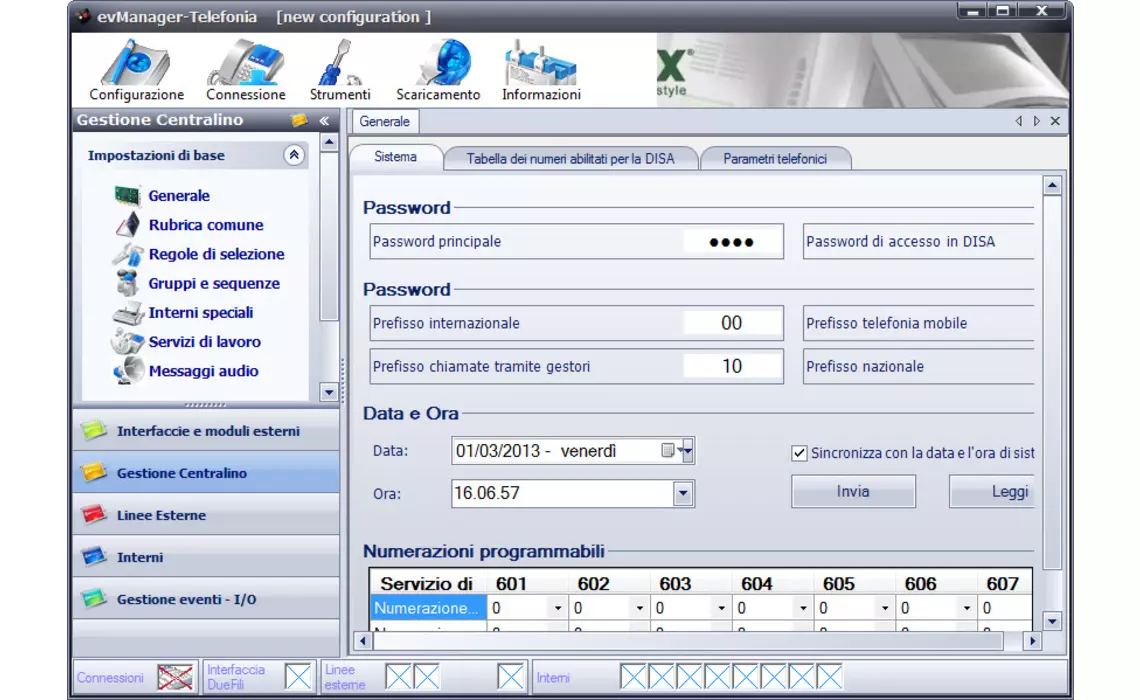The height and width of the screenshot is (700, 1140).
Task: Open Interni section
Action: click(x=206, y=558)
